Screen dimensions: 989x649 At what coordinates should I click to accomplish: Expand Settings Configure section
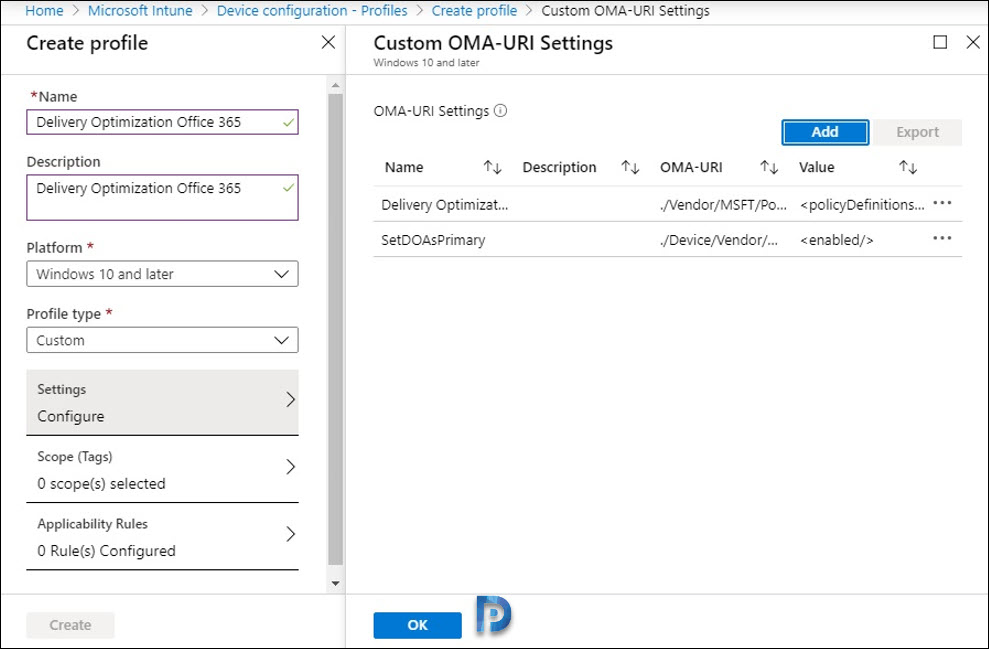click(162, 402)
